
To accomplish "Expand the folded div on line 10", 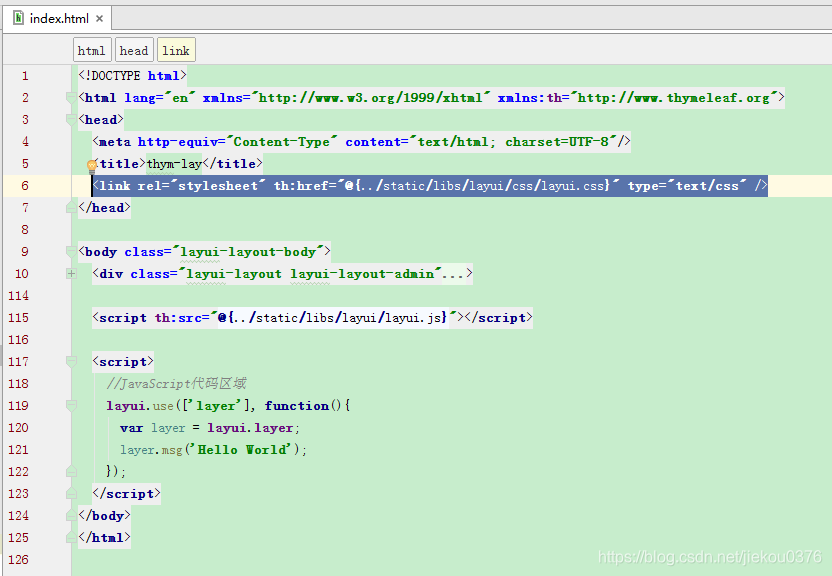I will pos(72,274).
